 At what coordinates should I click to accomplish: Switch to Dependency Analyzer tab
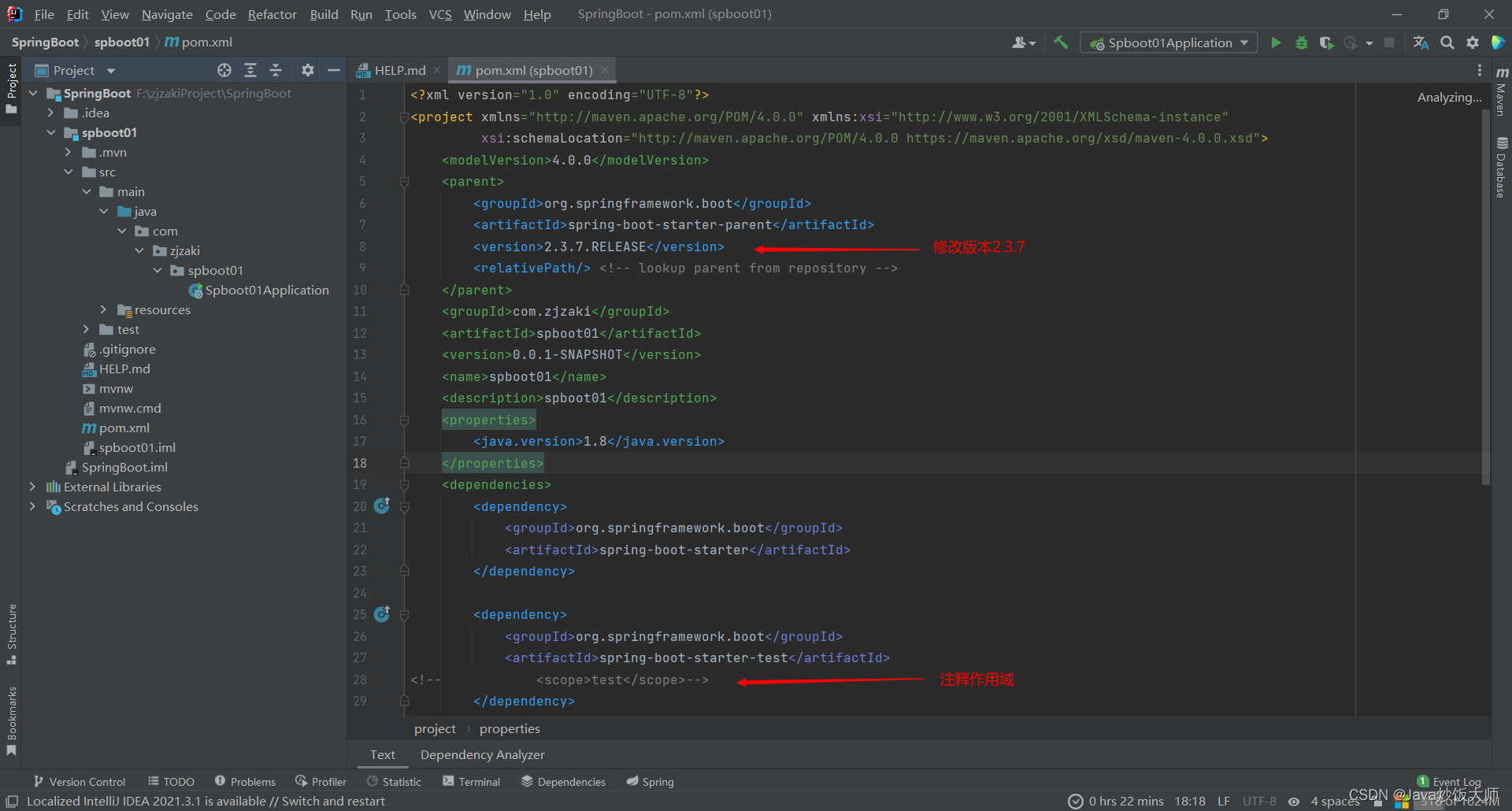click(x=482, y=754)
